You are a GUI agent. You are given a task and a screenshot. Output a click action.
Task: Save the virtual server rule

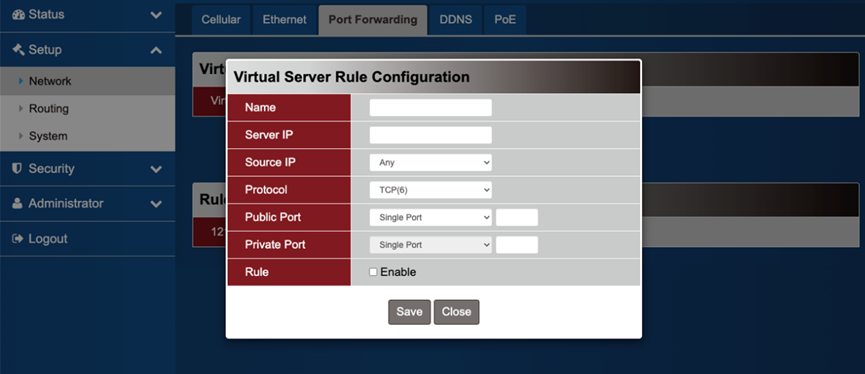(x=409, y=312)
